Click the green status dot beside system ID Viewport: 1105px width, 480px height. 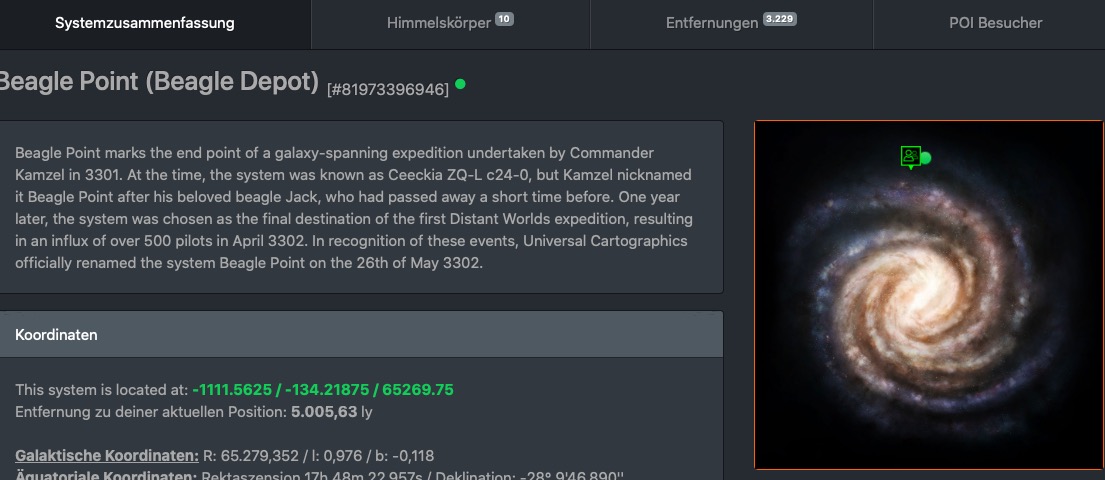click(460, 84)
